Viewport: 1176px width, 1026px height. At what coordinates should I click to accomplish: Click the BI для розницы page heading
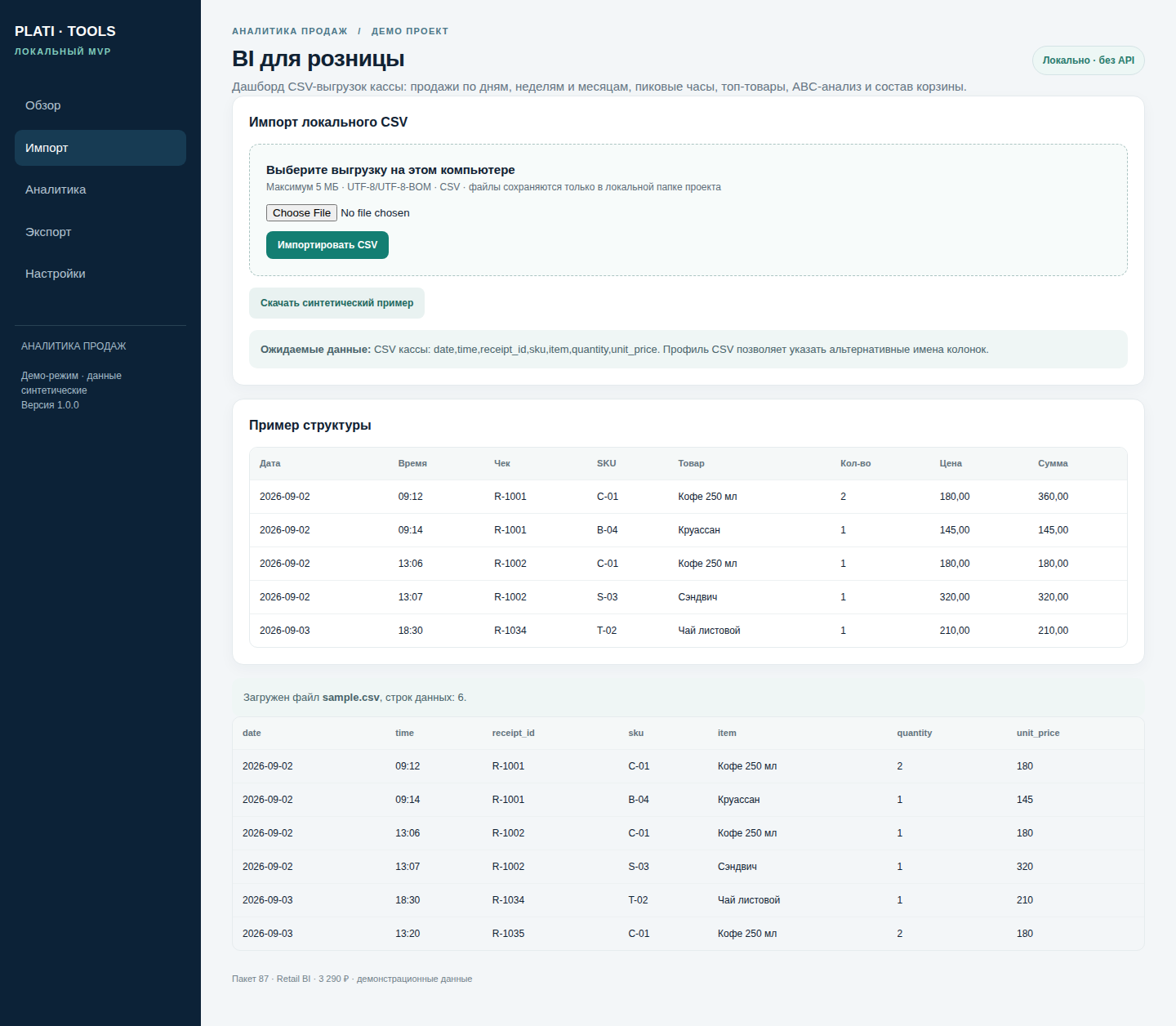(318, 59)
